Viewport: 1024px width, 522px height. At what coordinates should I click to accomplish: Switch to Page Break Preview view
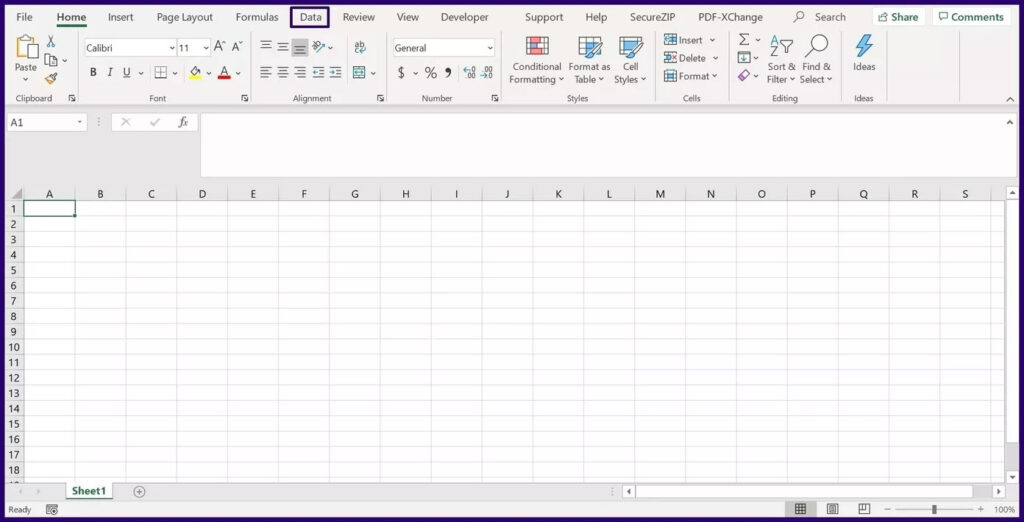(x=864, y=509)
